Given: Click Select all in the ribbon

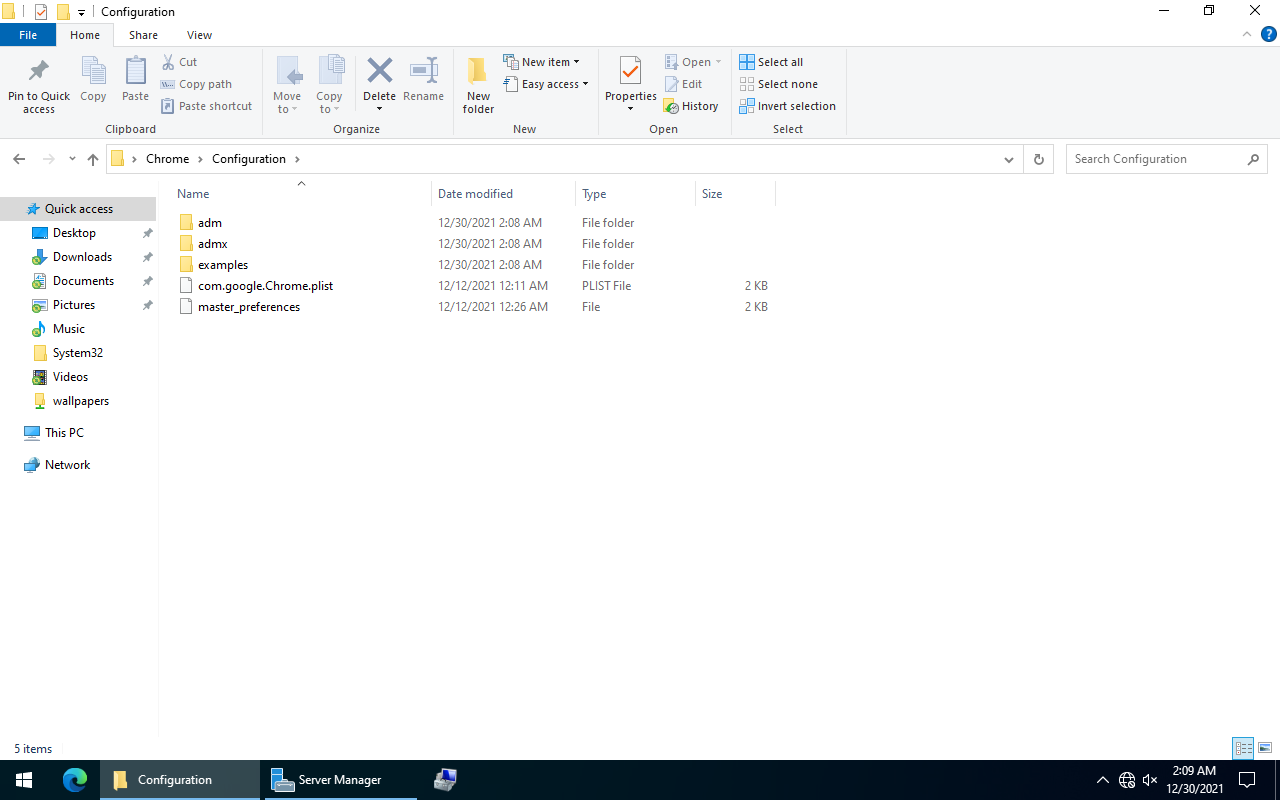Looking at the screenshot, I should 771,62.
